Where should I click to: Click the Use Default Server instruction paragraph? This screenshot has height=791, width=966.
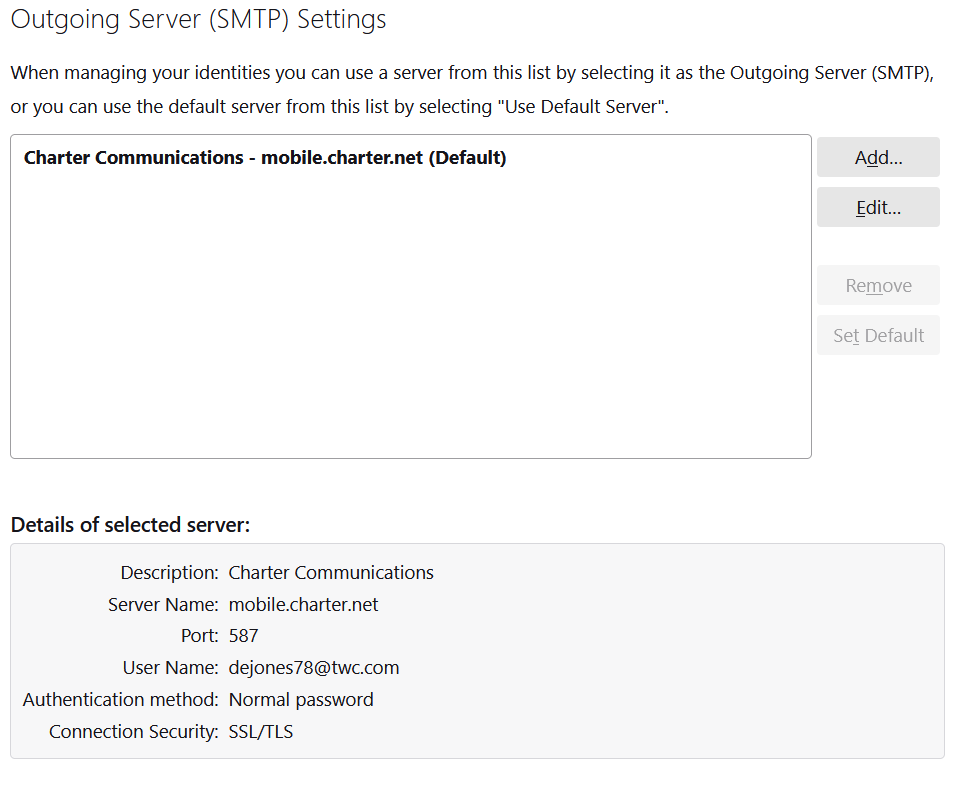click(x=473, y=90)
